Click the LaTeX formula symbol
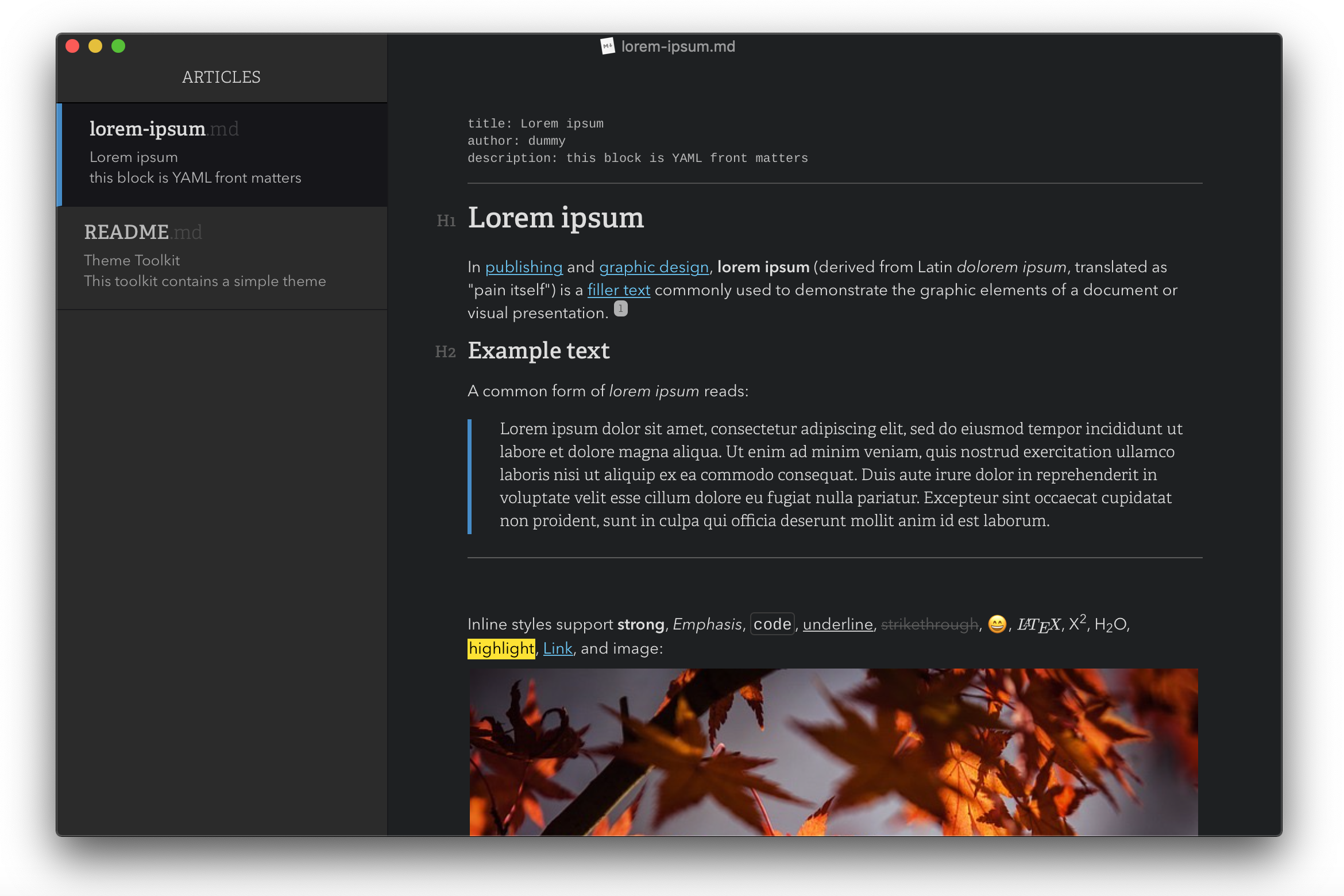 1038,625
